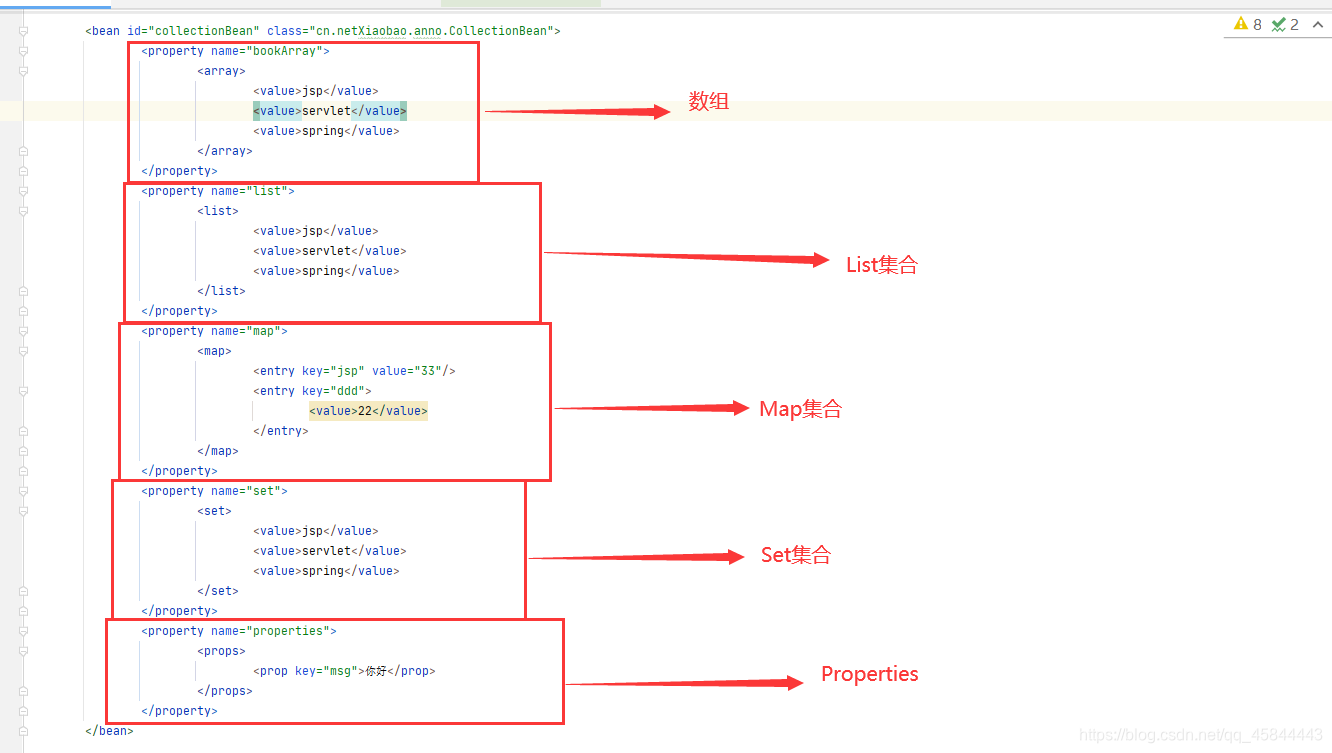1332x753 pixels.
Task: Place cursor on property name="map"
Action: tap(214, 331)
